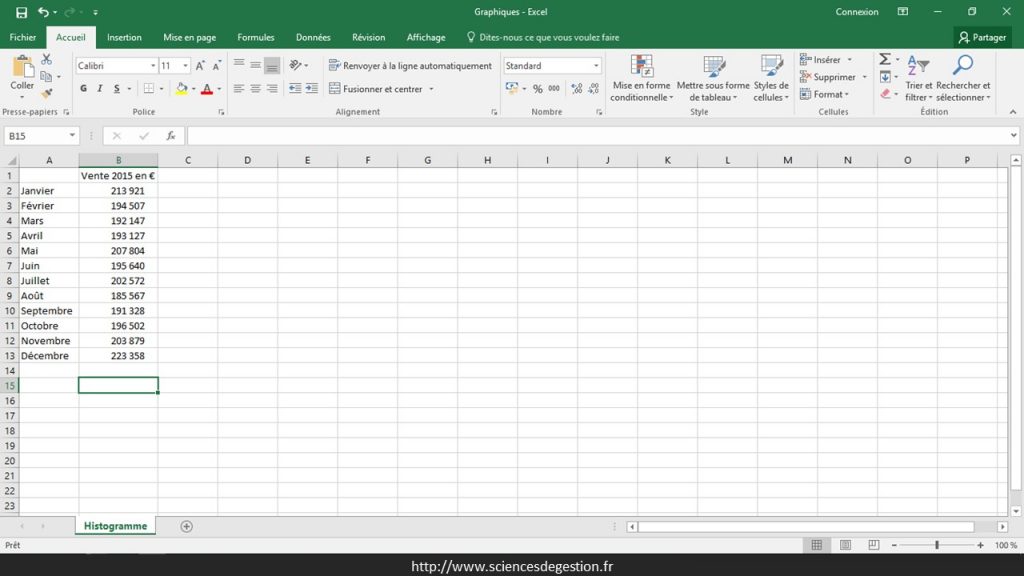Click the AutoSum sigma icon
Viewport: 1024px width, 576px height.
tap(884, 60)
